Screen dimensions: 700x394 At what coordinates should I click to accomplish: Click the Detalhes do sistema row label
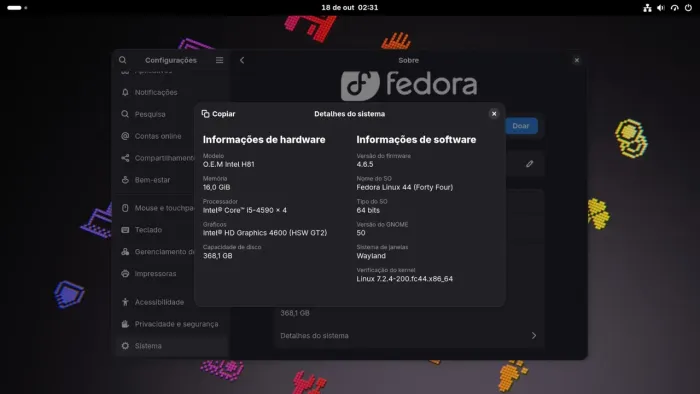(314, 336)
